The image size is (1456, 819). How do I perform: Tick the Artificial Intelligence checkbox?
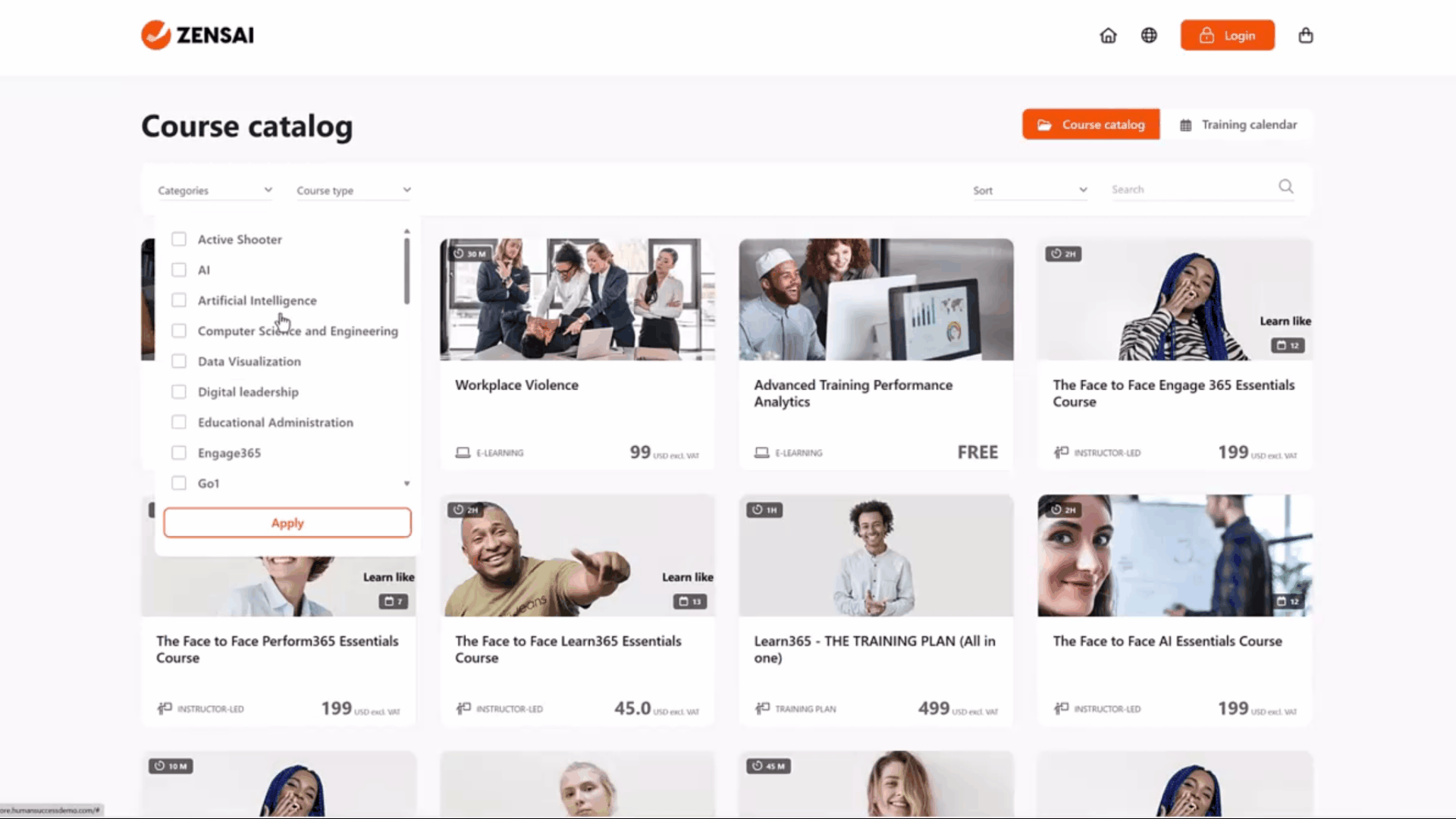pyautogui.click(x=179, y=300)
